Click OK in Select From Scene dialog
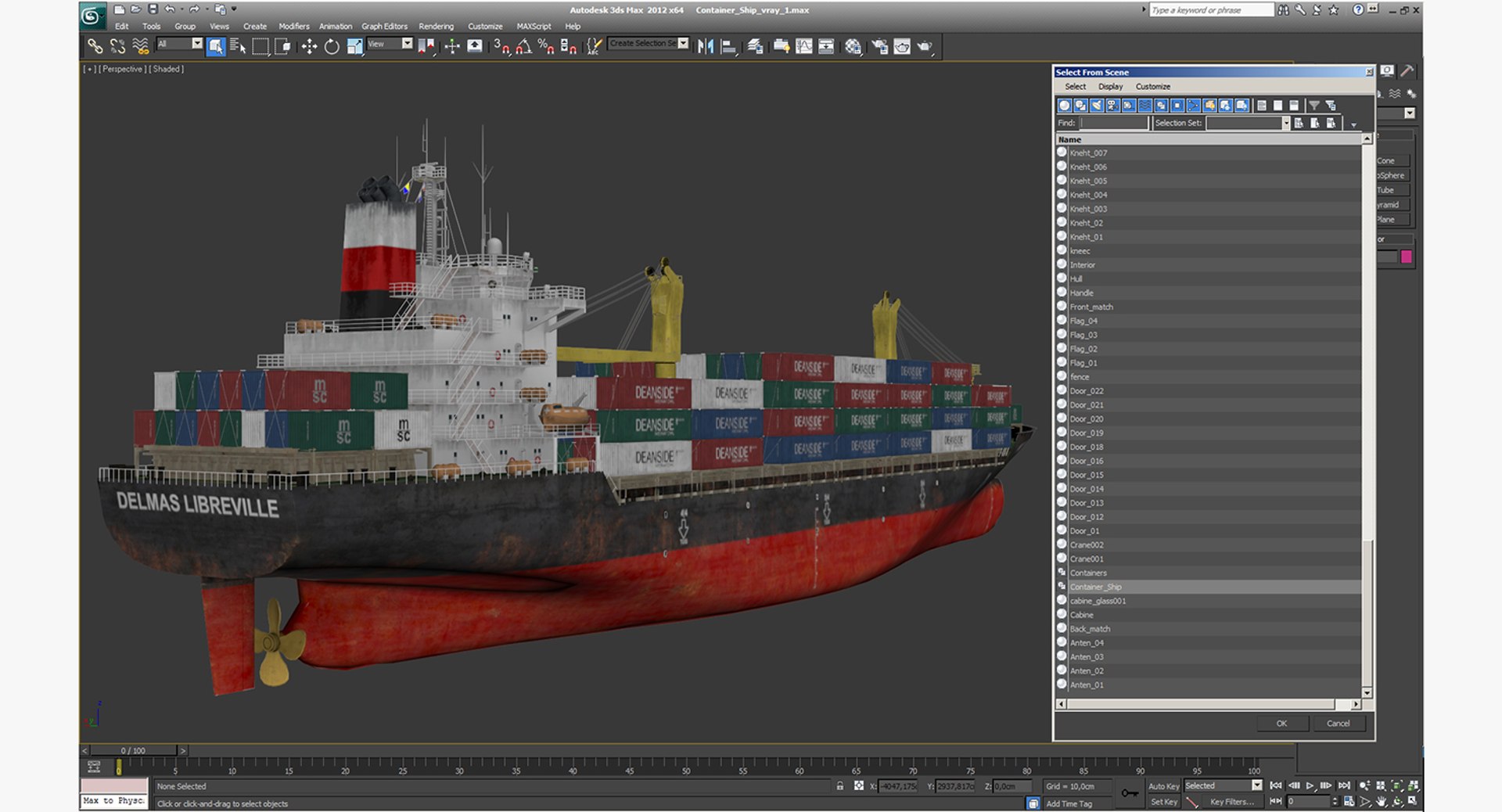This screenshot has width=1502, height=812. (1282, 724)
